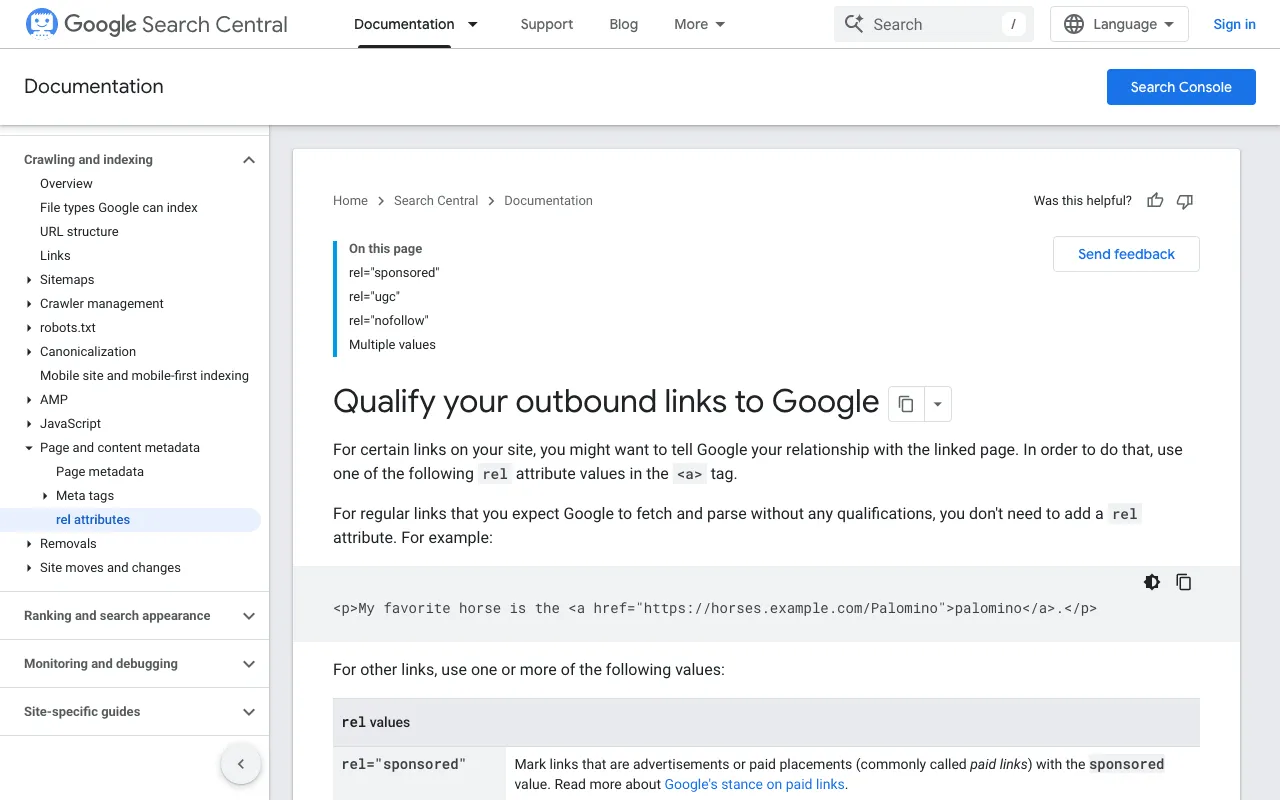The height and width of the screenshot is (800, 1280).
Task: Open Mobile site and mobile-first indexing
Action: pyautogui.click(x=144, y=376)
